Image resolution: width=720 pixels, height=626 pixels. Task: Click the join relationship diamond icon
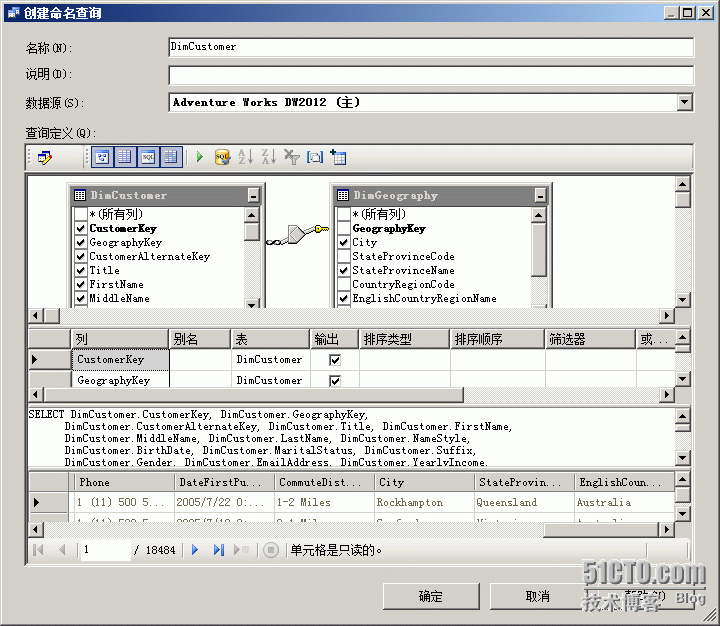(297, 234)
